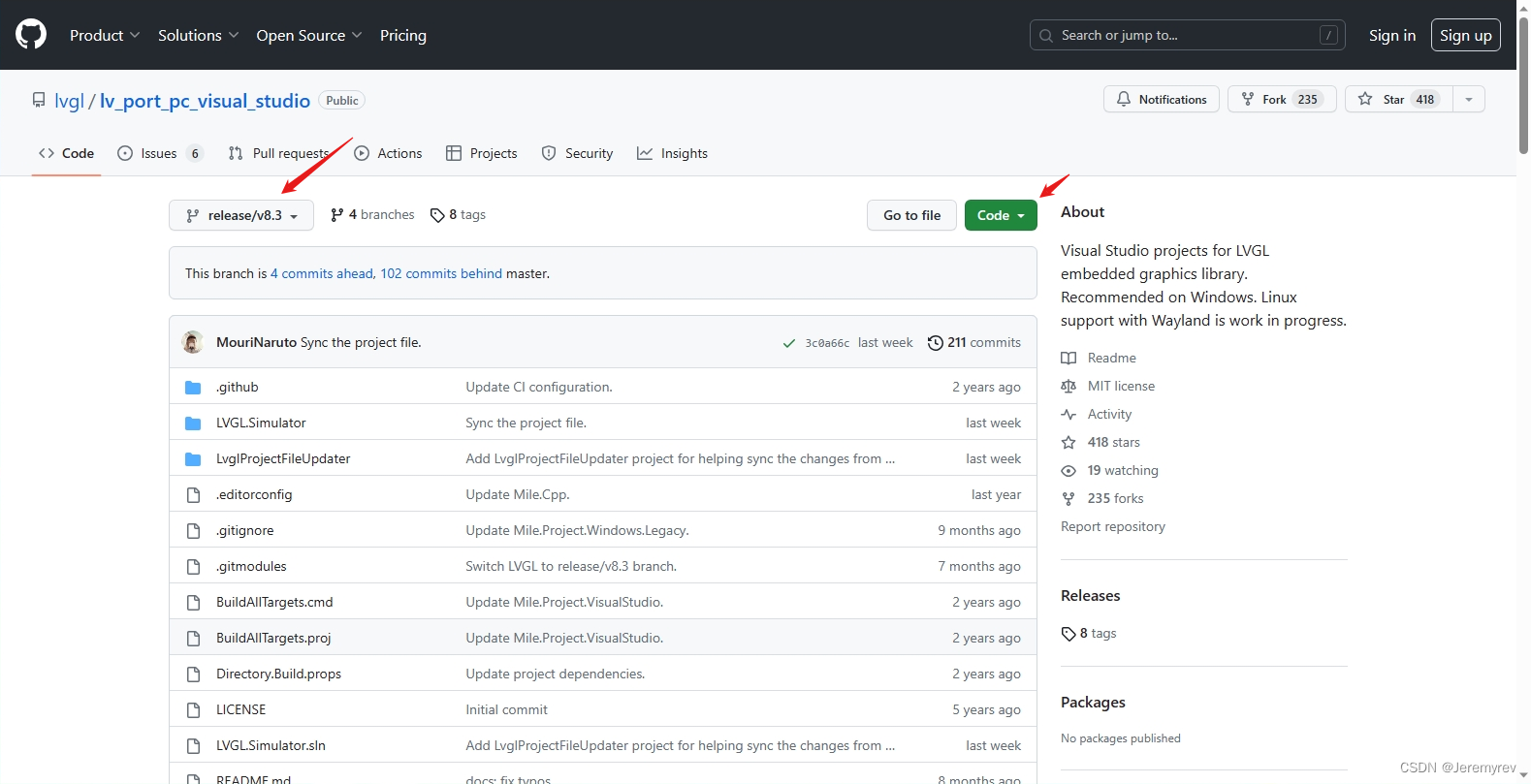Switch to the Issues tab

[160, 153]
